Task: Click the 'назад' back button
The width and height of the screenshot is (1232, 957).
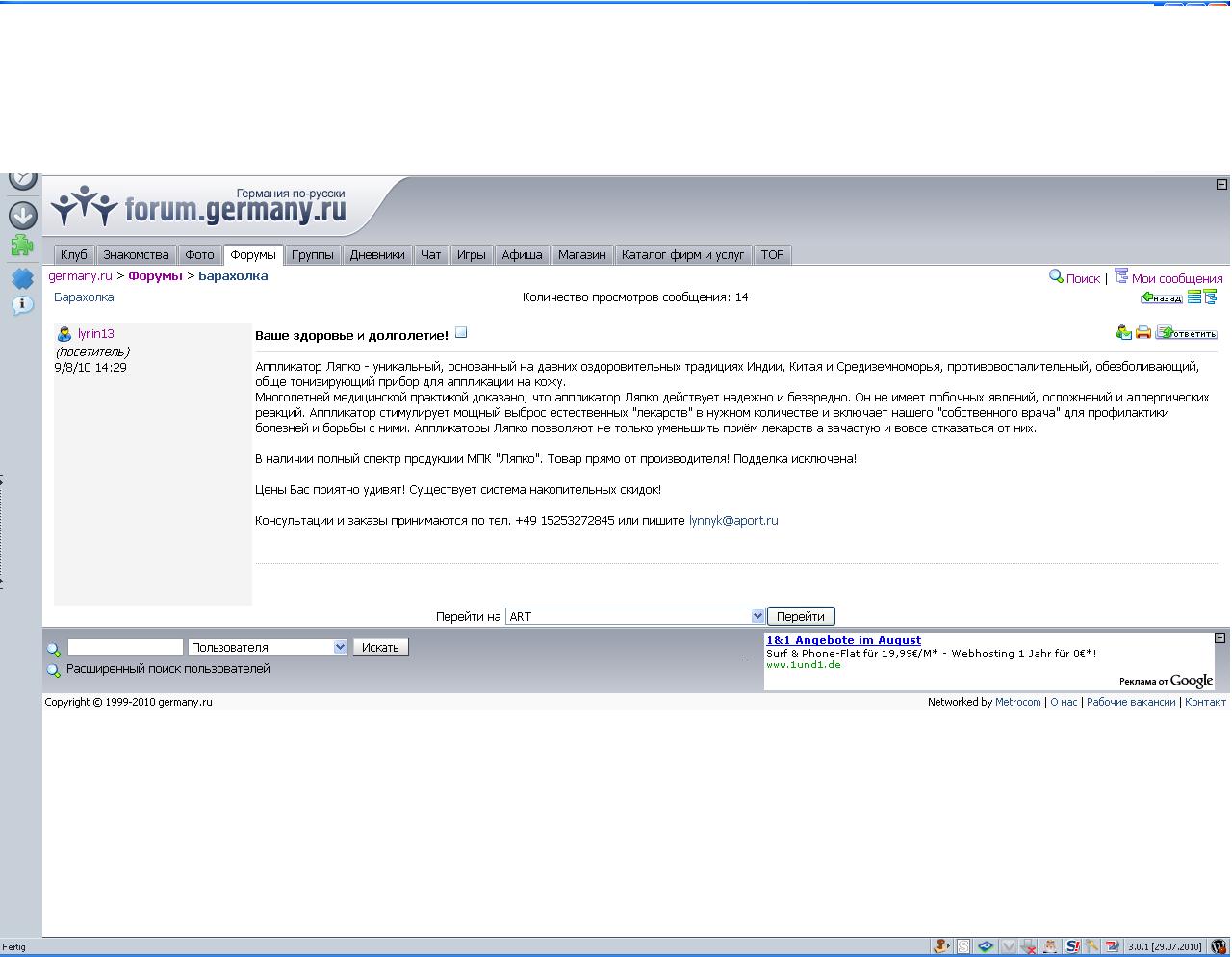Action: [1162, 297]
